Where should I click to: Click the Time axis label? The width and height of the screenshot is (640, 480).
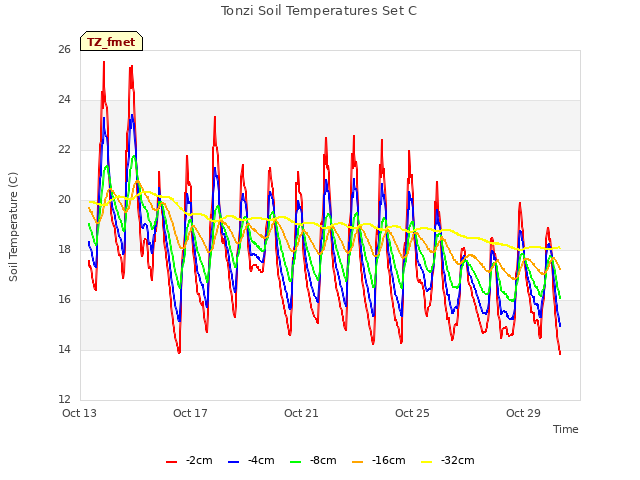[566, 429]
